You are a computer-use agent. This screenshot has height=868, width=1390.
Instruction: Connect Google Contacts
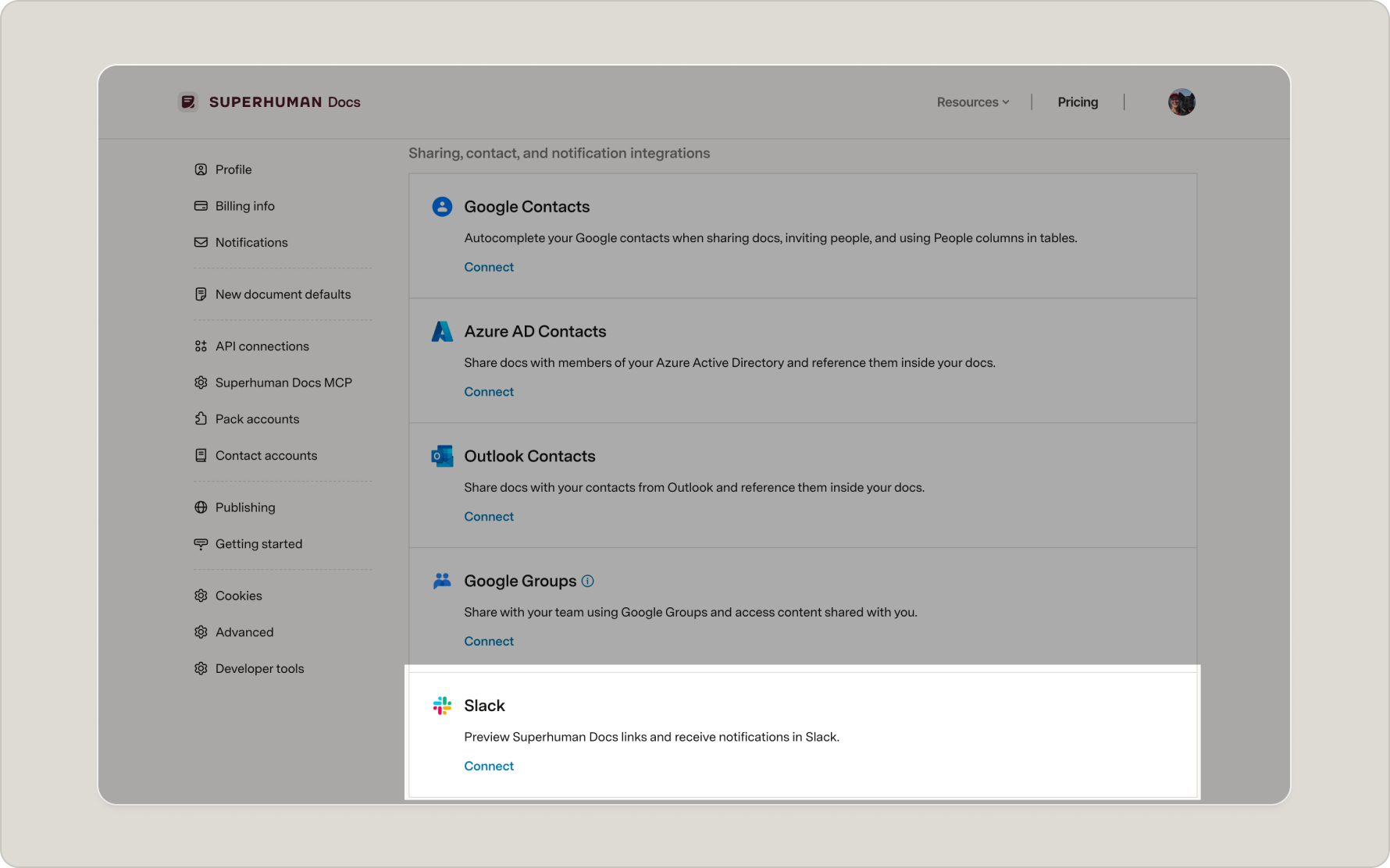click(489, 267)
